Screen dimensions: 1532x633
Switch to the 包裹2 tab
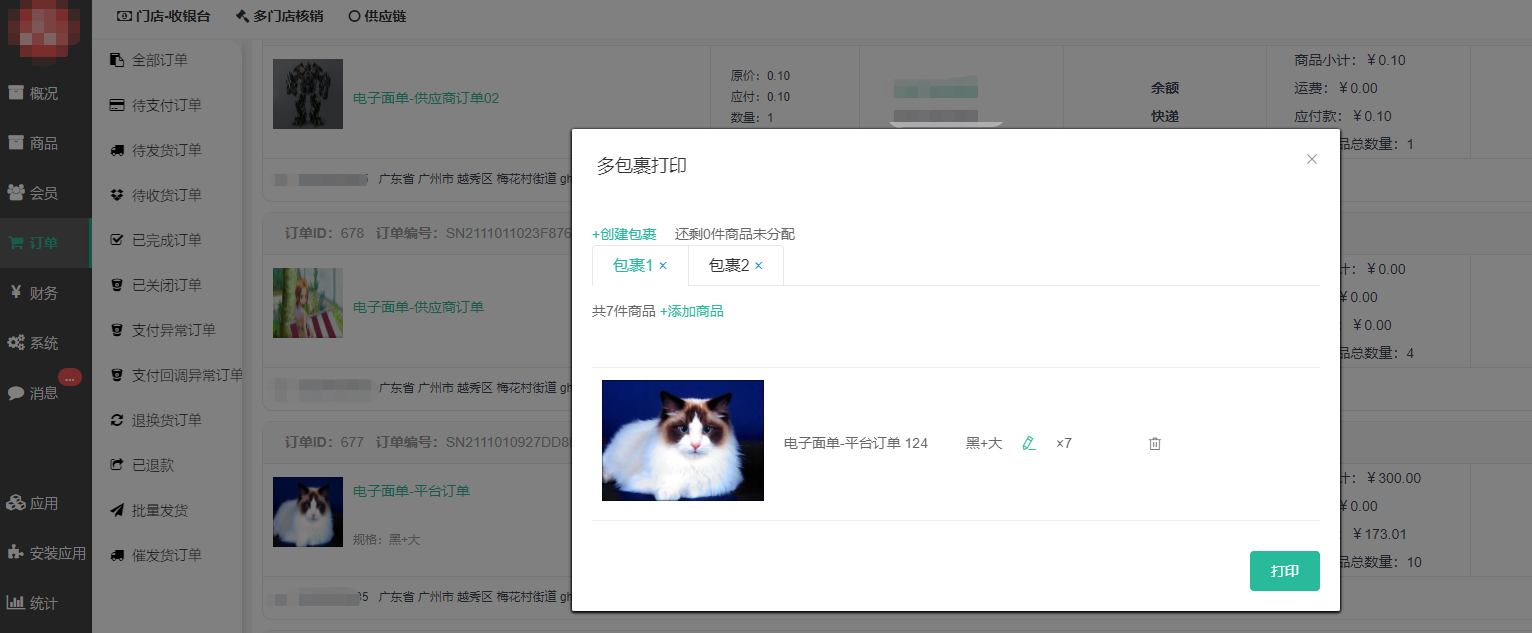pyautogui.click(x=728, y=266)
